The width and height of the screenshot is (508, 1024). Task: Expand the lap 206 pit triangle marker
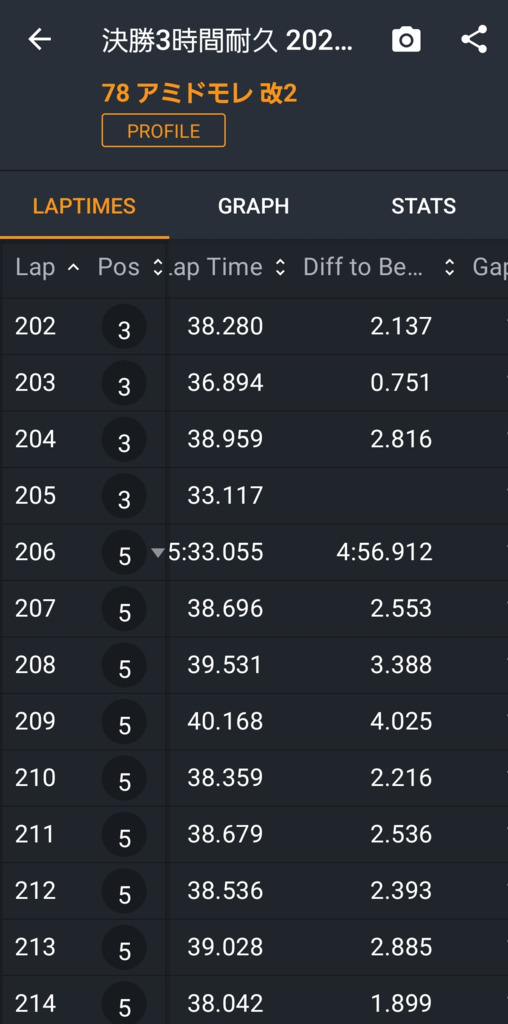tap(157, 553)
